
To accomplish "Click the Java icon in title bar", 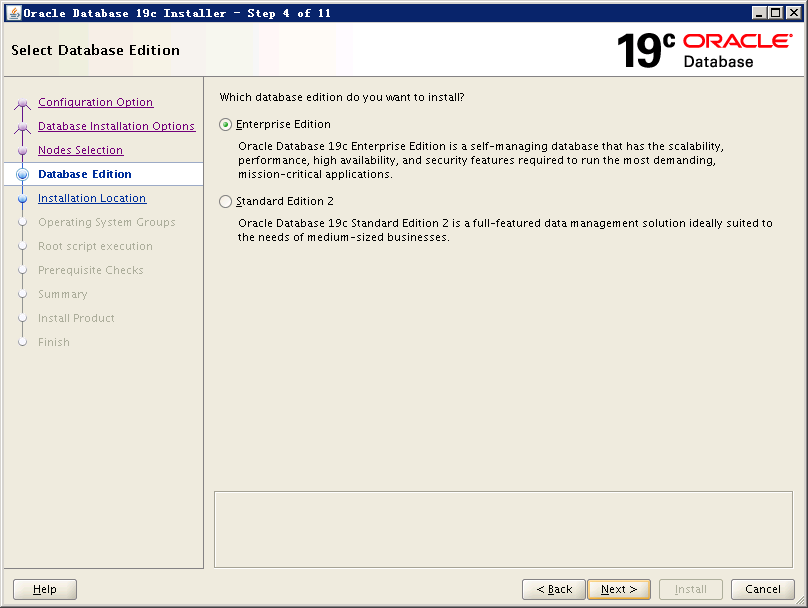I will [x=14, y=13].
